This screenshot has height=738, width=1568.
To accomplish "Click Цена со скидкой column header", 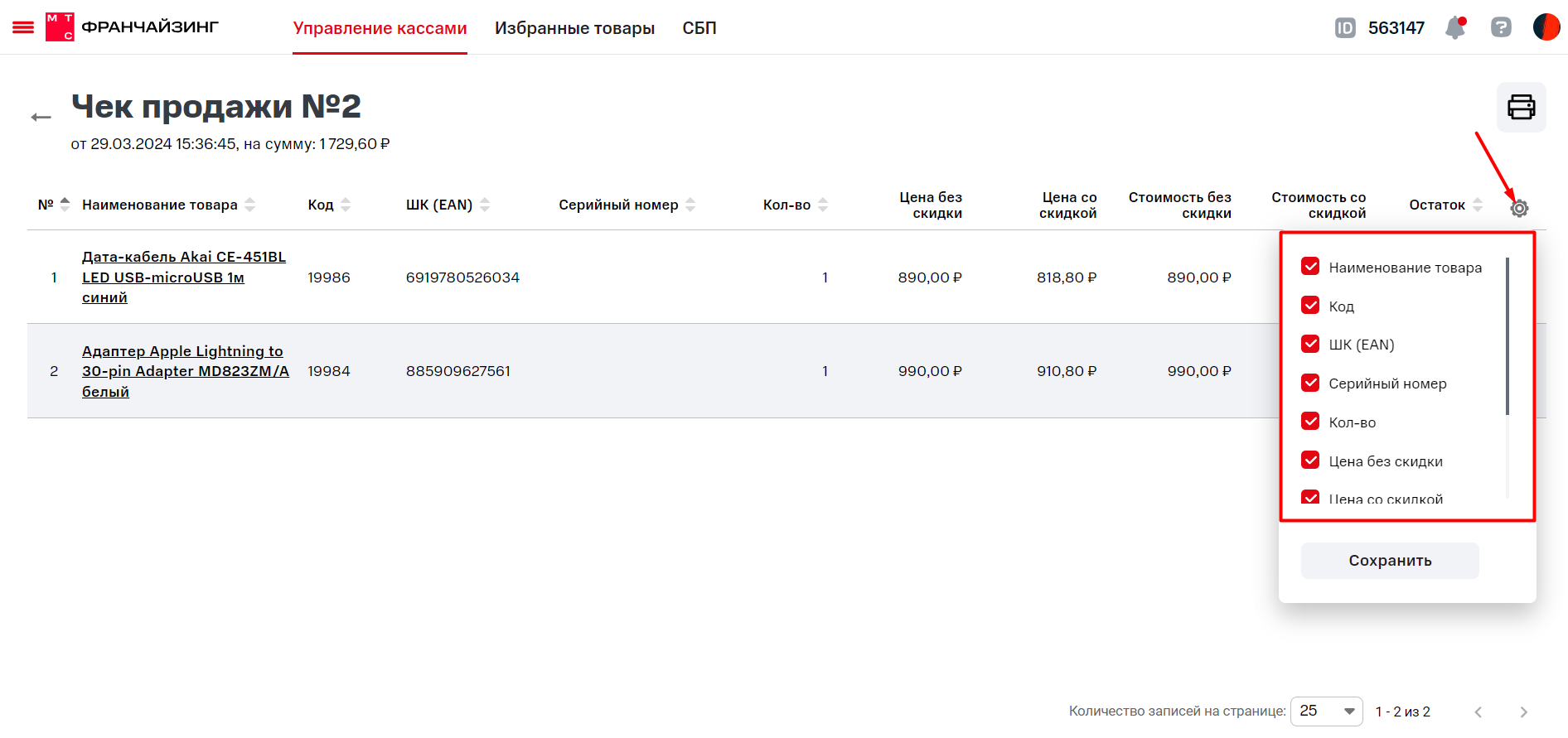I will pos(1068,205).
